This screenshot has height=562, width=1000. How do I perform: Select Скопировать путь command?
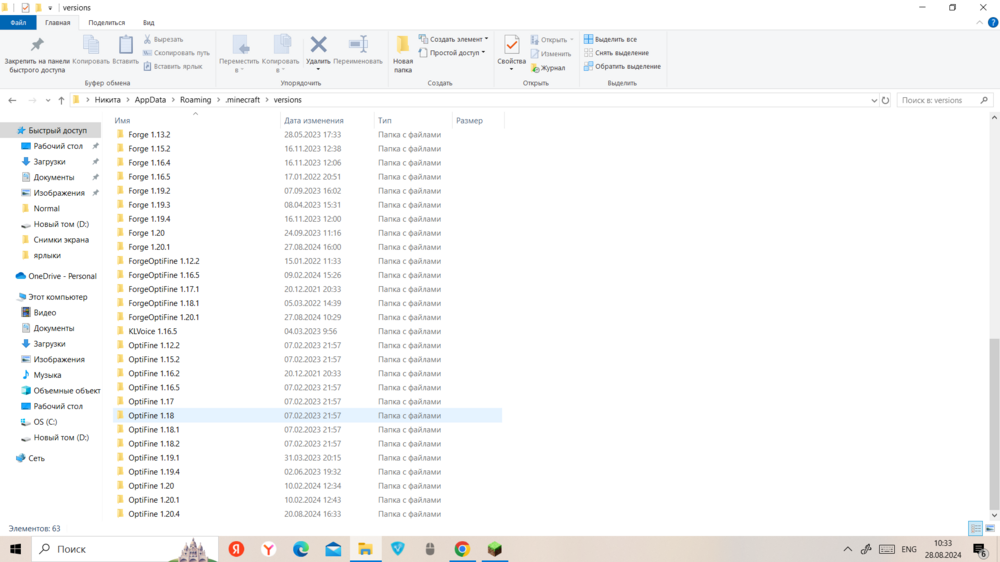point(177,53)
